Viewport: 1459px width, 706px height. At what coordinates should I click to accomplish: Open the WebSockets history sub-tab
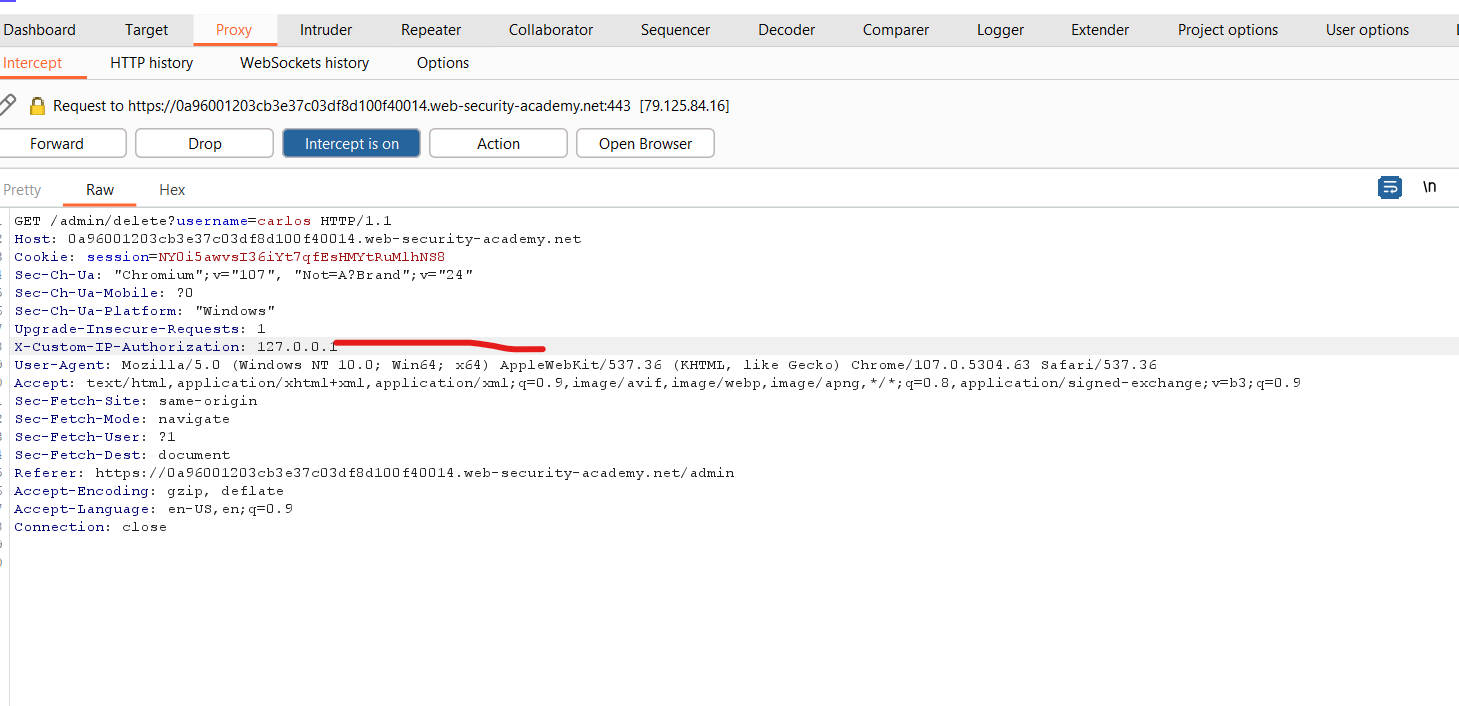click(304, 63)
